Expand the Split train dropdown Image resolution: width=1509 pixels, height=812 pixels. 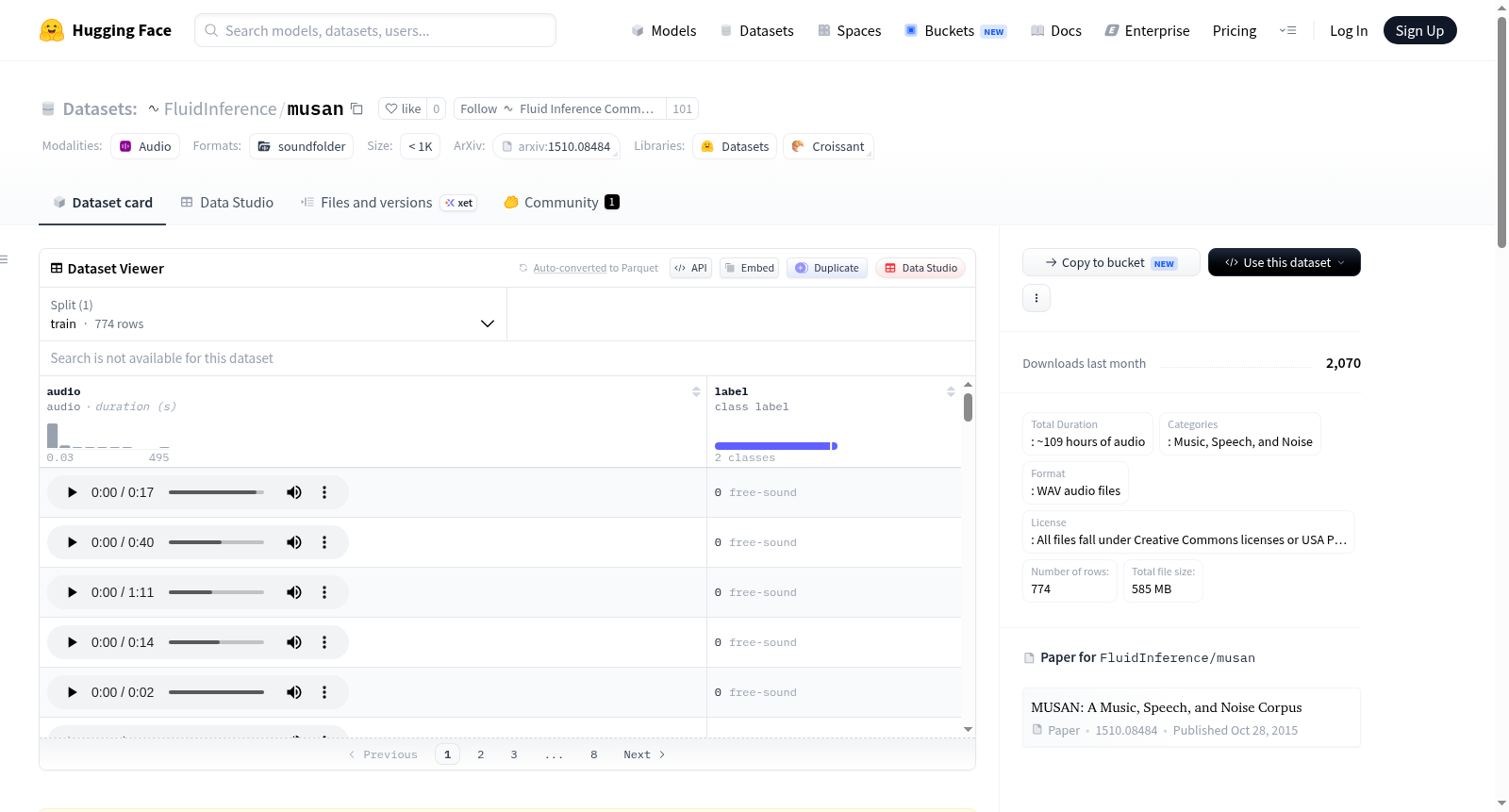273,314
